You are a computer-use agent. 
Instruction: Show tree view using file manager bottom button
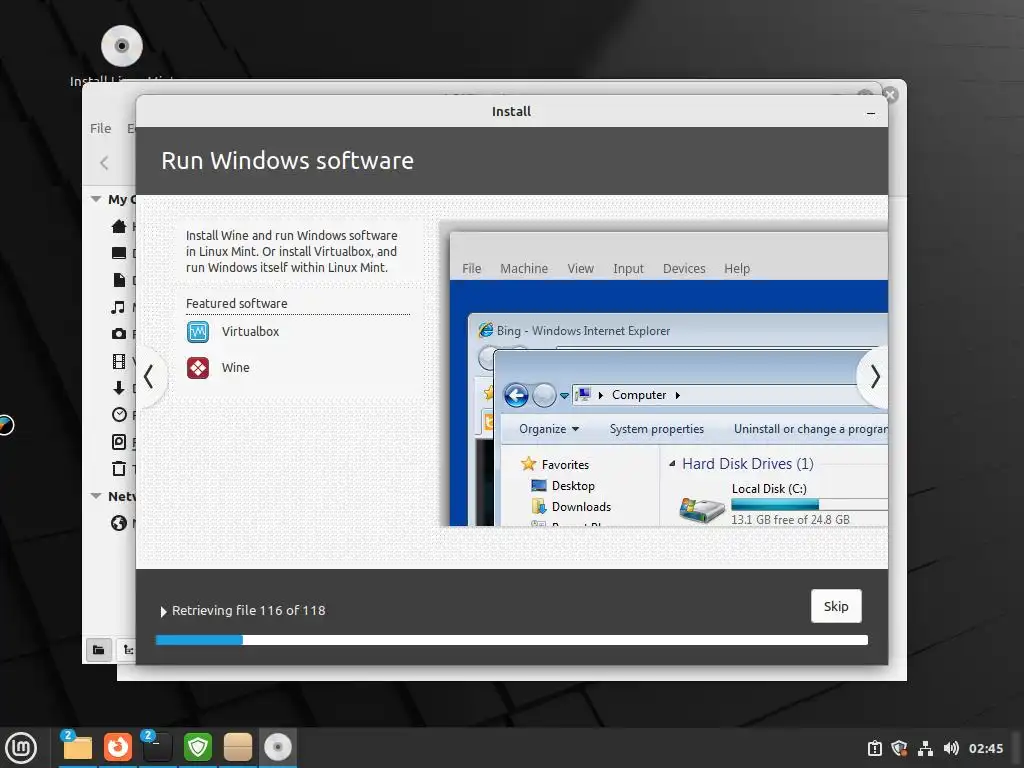pos(128,650)
